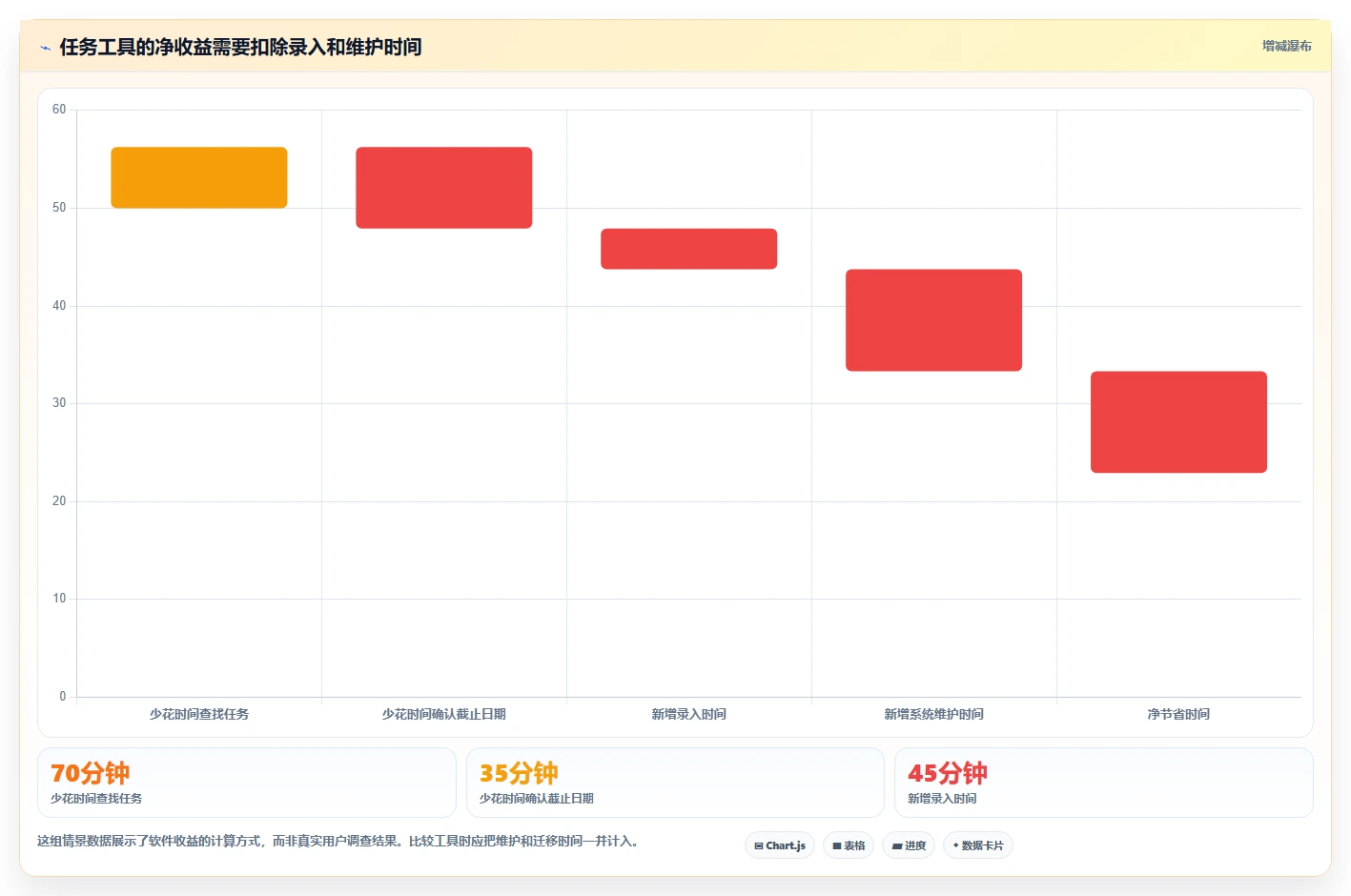Click the red 少花时间确认截止日期 bar
This screenshot has width=1351, height=896.
click(444, 188)
